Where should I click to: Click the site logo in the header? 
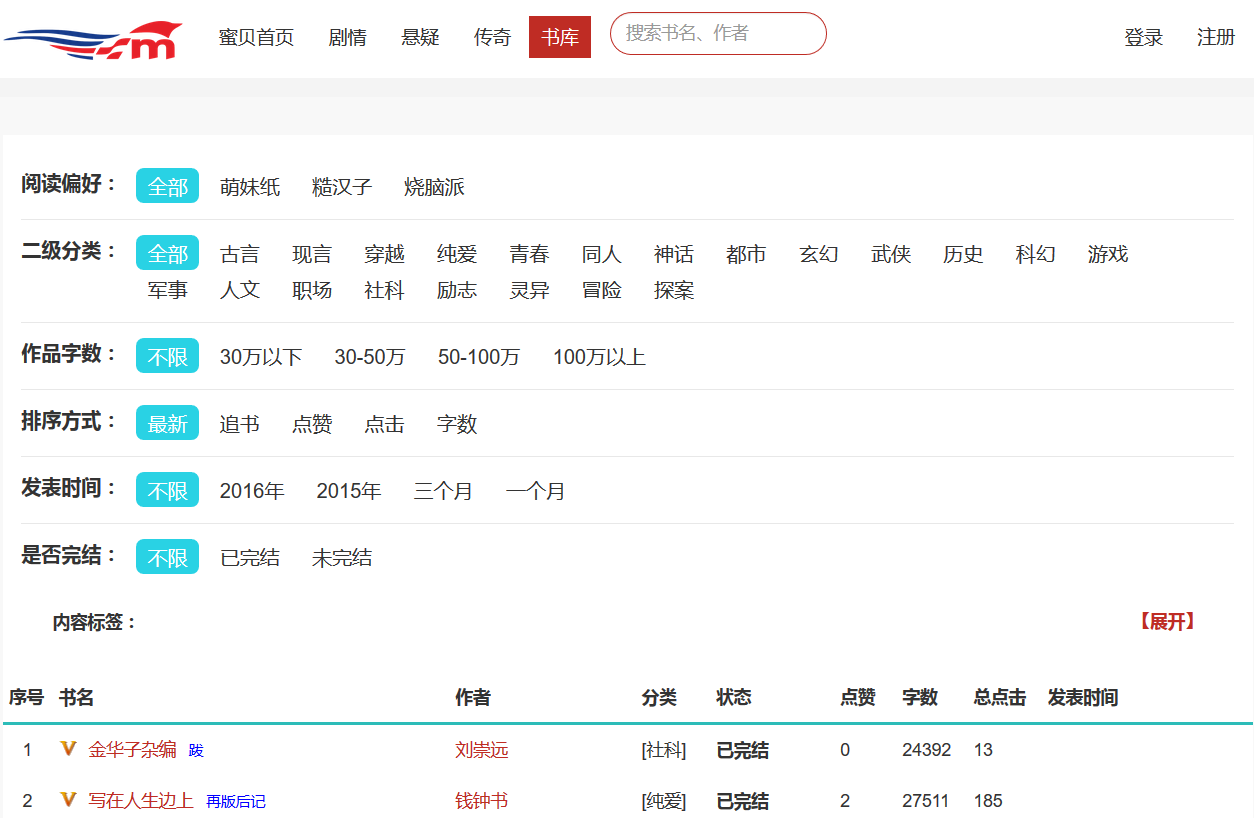(93, 40)
